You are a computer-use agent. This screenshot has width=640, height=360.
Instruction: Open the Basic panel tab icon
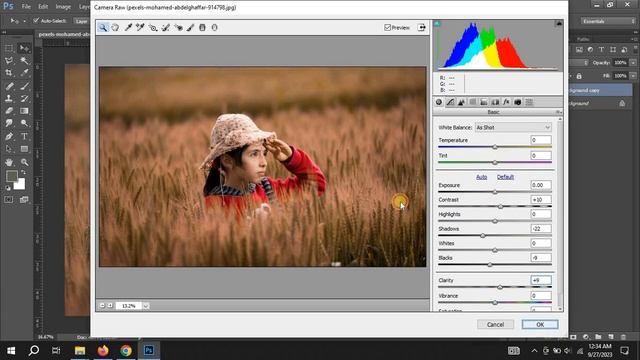click(439, 102)
